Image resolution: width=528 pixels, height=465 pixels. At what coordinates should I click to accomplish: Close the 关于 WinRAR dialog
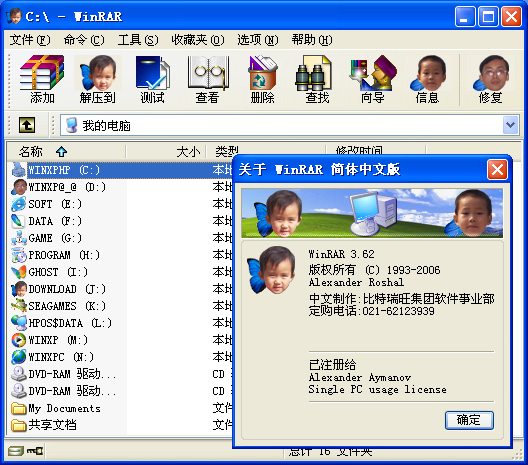[497, 169]
